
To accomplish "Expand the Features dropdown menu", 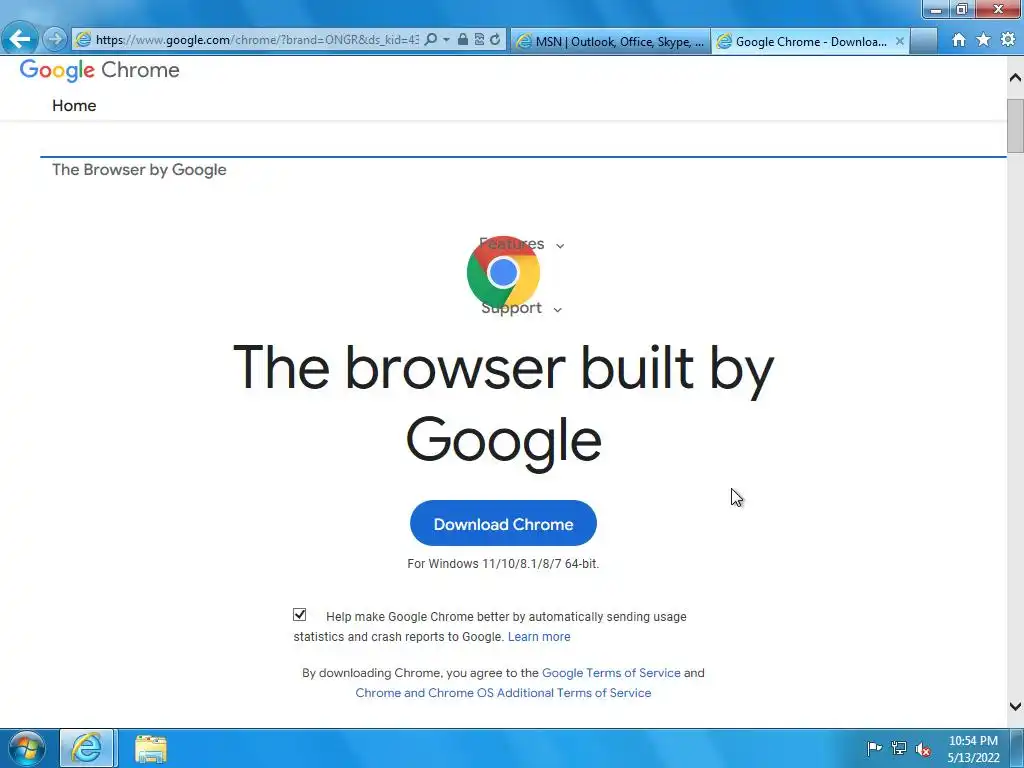I will [522, 244].
